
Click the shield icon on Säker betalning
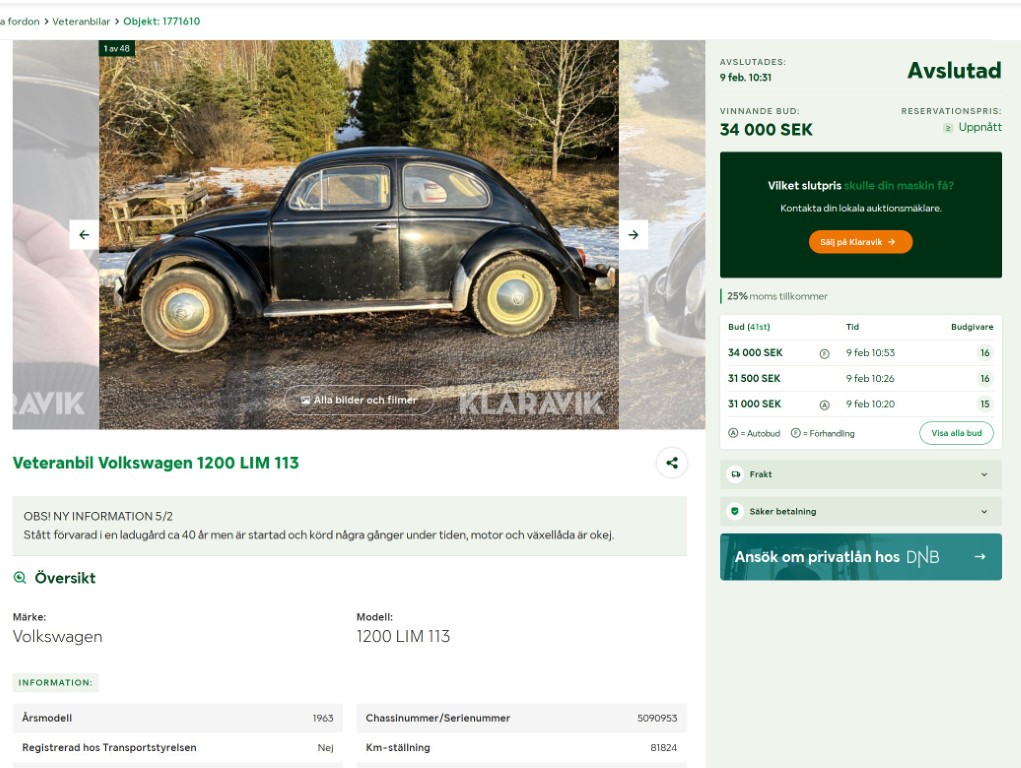(737, 511)
